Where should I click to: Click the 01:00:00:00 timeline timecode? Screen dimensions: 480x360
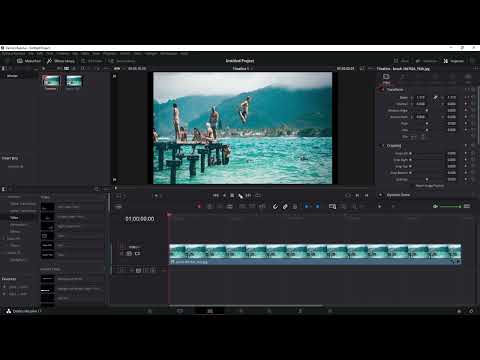(x=140, y=219)
